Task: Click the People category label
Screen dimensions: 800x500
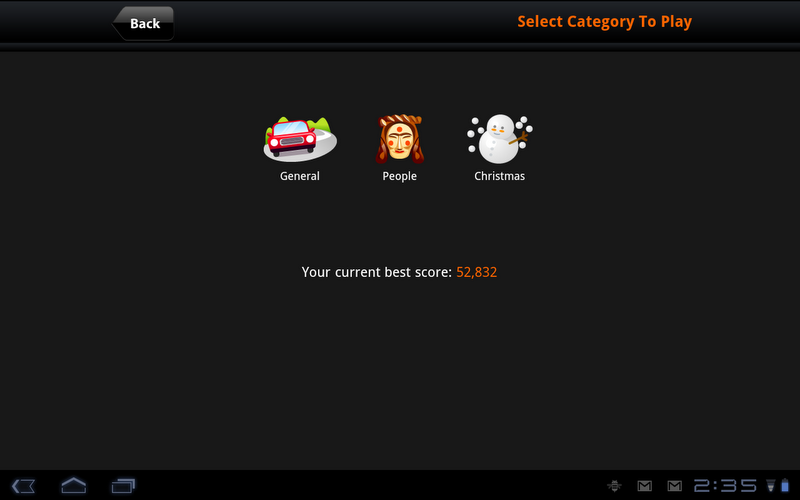Action: 399,177
